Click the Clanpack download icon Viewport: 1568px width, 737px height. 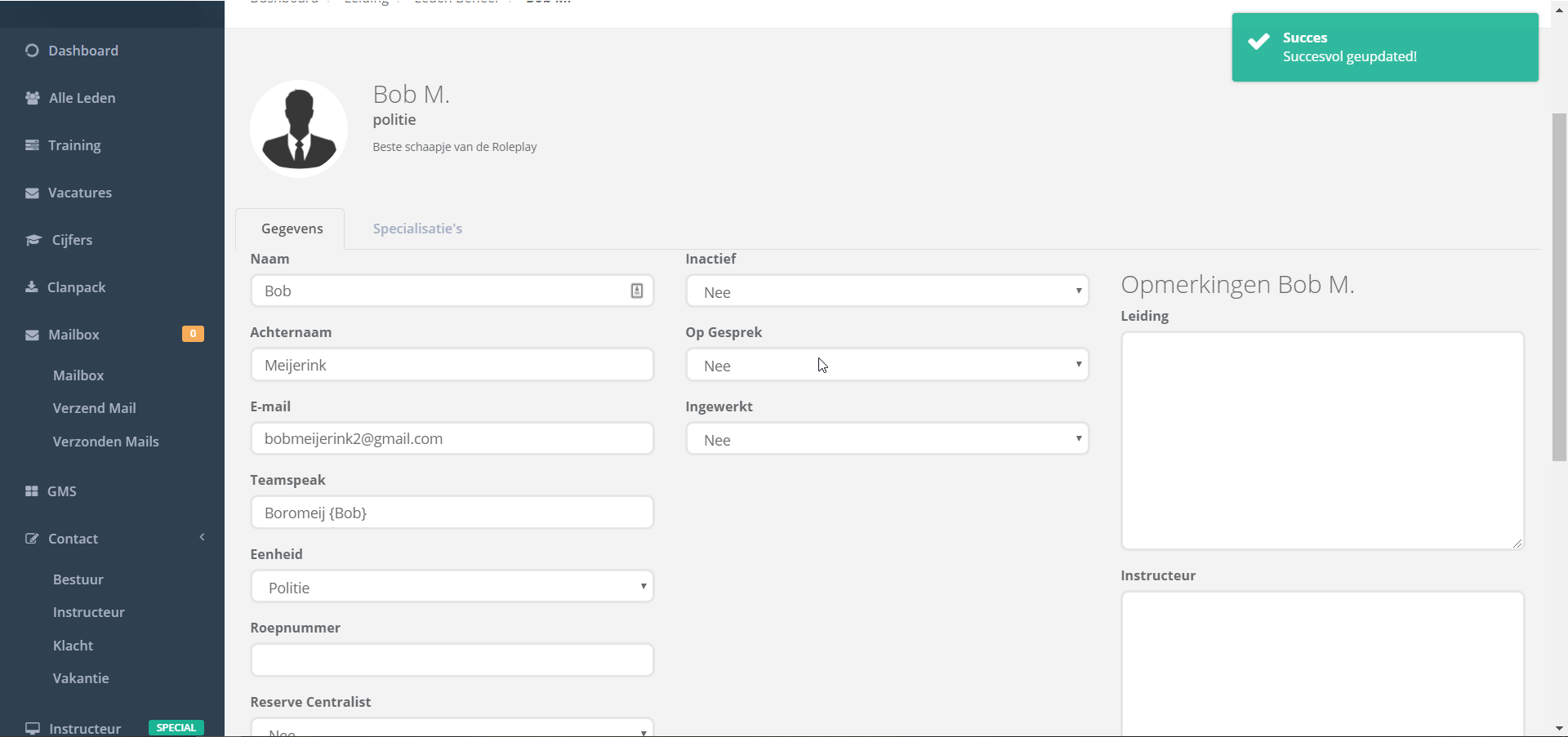(32, 287)
